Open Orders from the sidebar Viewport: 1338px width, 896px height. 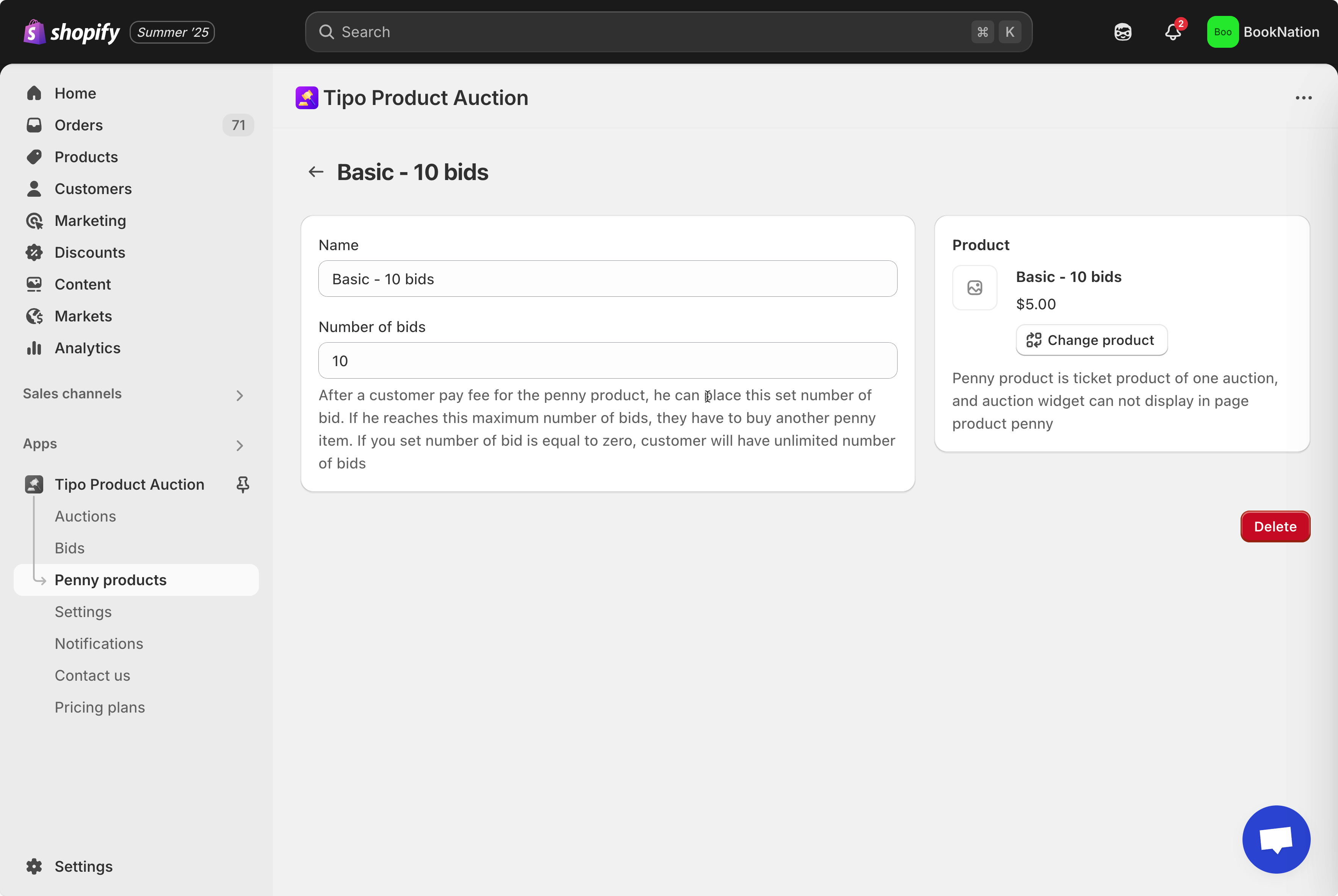(x=78, y=125)
